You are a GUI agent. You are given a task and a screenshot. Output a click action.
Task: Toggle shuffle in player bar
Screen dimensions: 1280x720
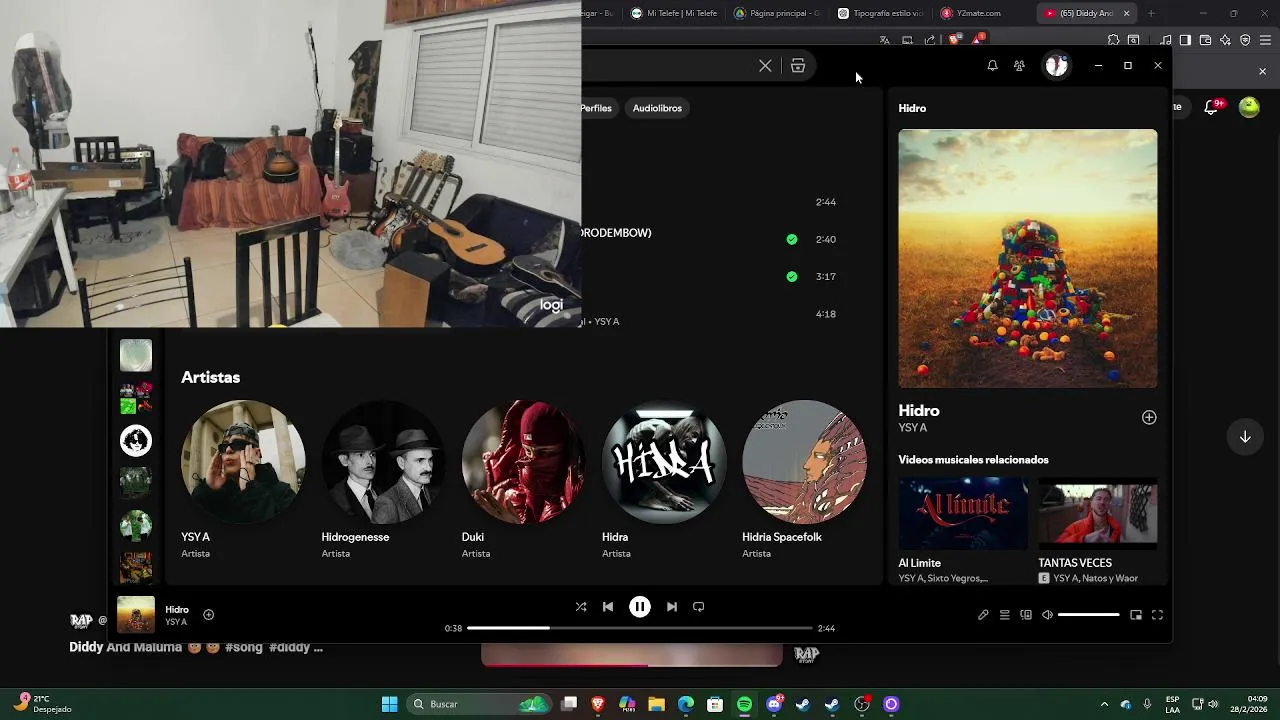pos(581,607)
